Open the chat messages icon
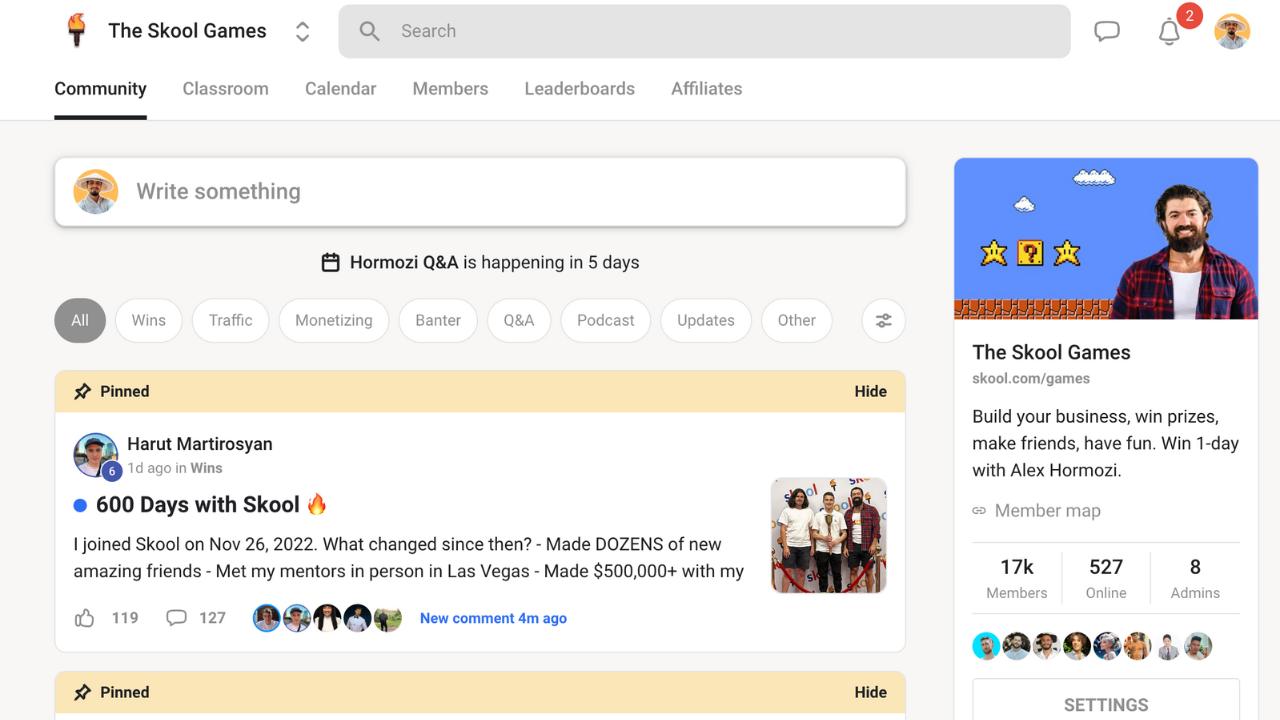 tap(1107, 31)
